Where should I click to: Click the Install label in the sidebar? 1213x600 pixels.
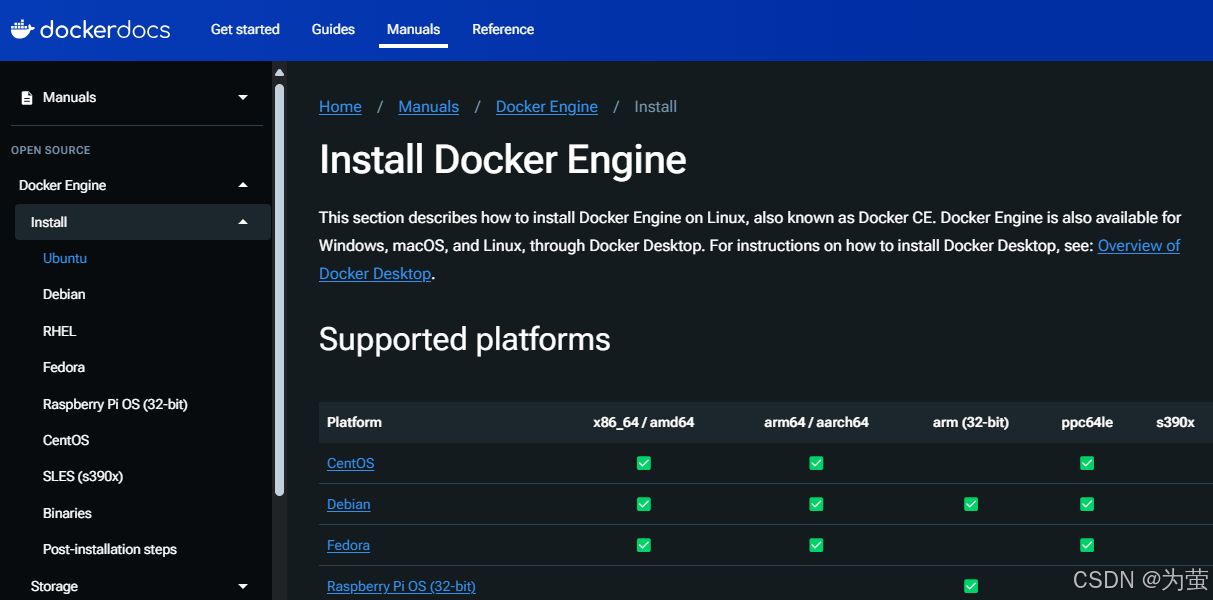49,222
